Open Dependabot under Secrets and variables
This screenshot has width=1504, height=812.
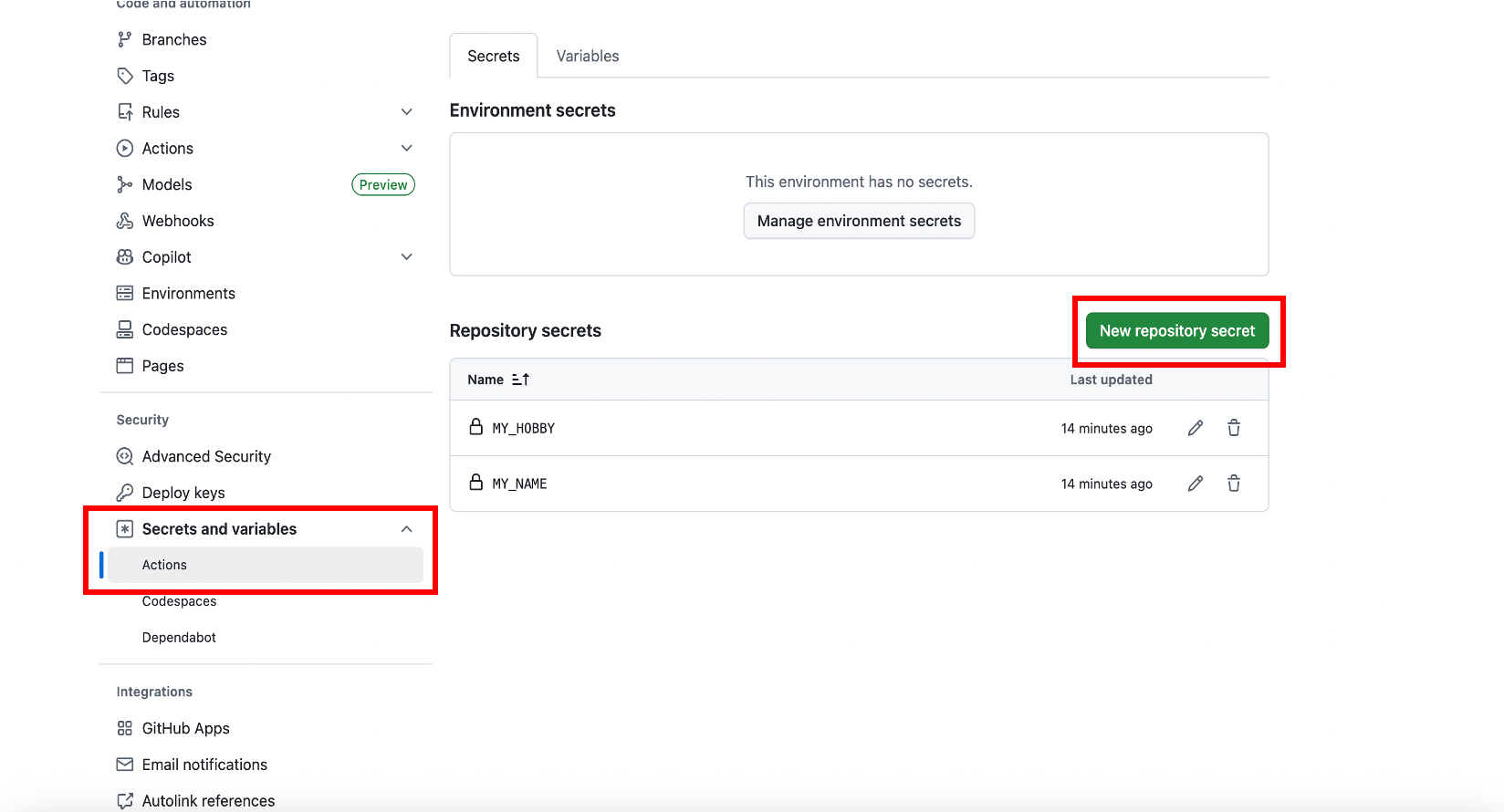tap(179, 638)
